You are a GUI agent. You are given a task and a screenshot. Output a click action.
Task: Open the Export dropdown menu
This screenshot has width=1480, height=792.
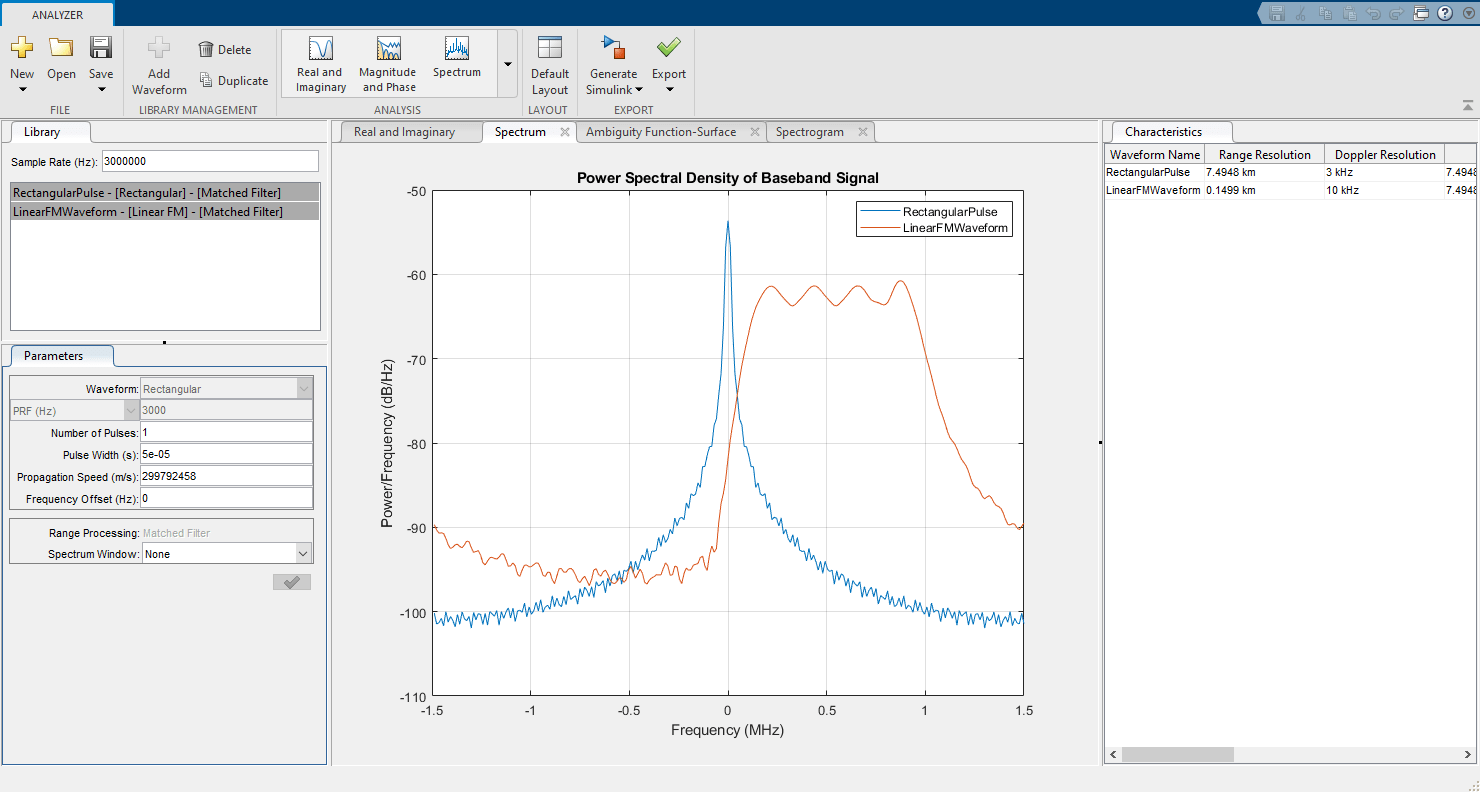[x=668, y=87]
